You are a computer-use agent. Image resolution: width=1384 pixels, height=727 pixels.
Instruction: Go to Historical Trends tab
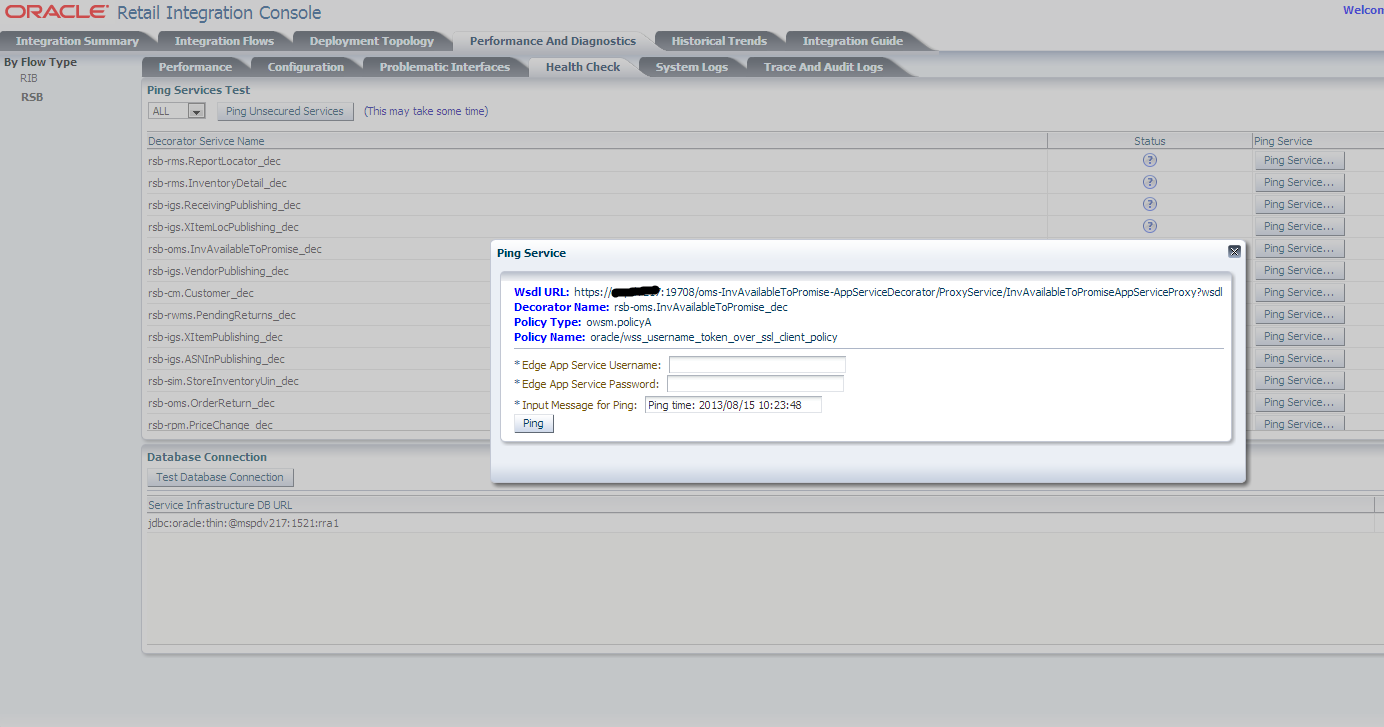click(719, 41)
